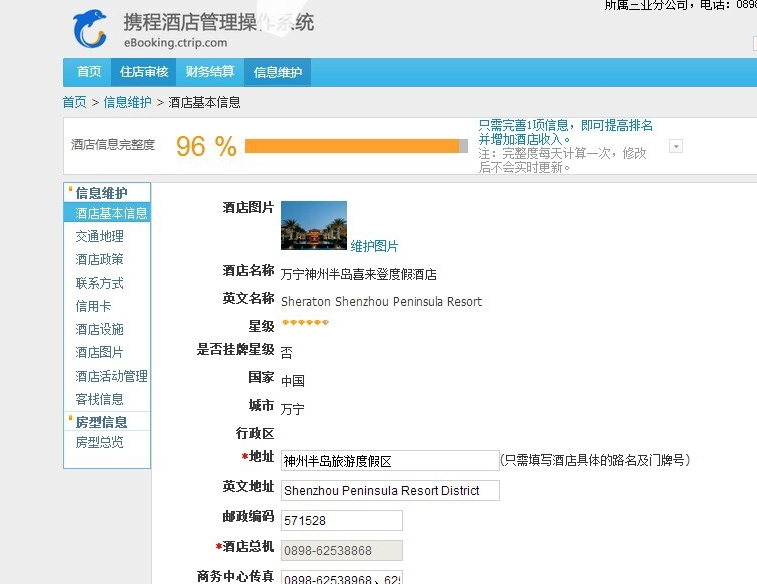
Task: Click the 中国 country value
Action: tap(293, 381)
